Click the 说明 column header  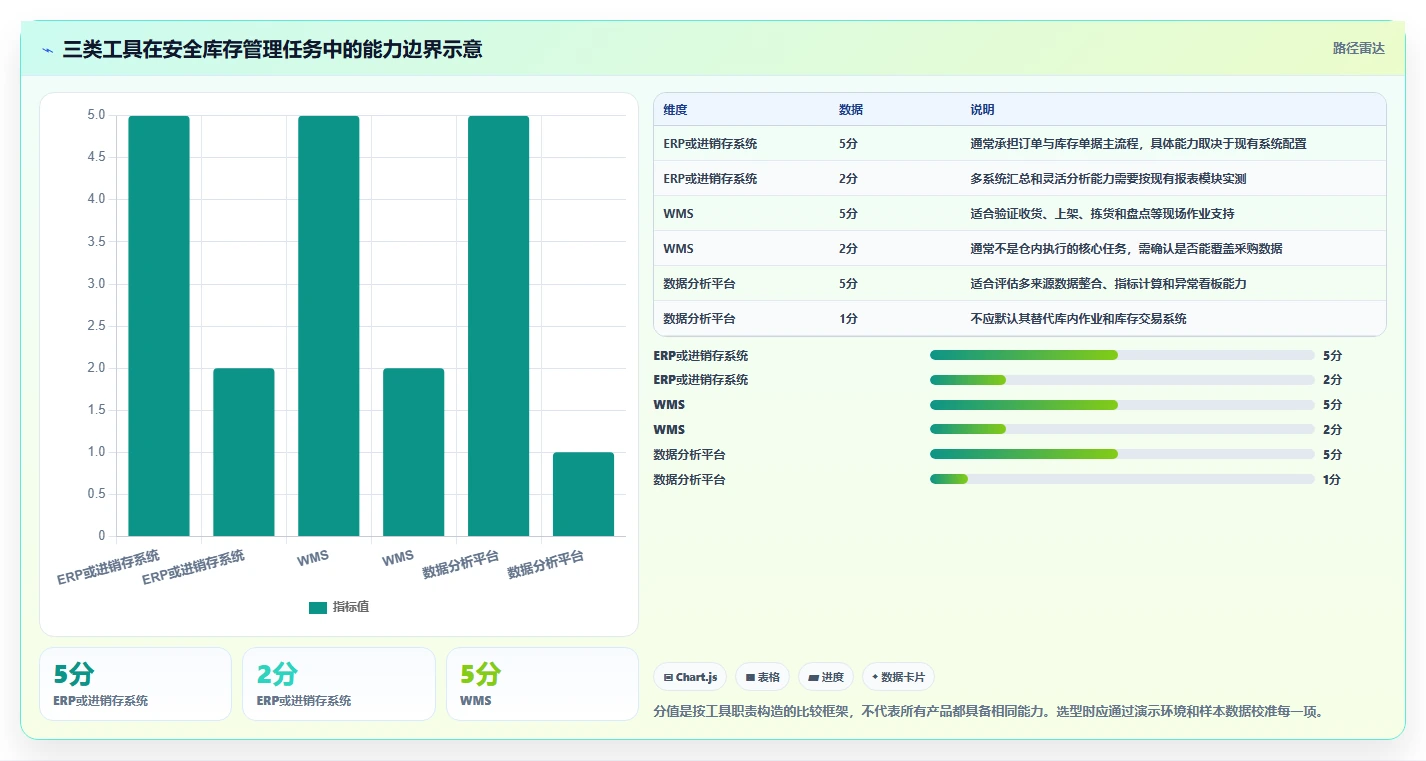coord(982,110)
